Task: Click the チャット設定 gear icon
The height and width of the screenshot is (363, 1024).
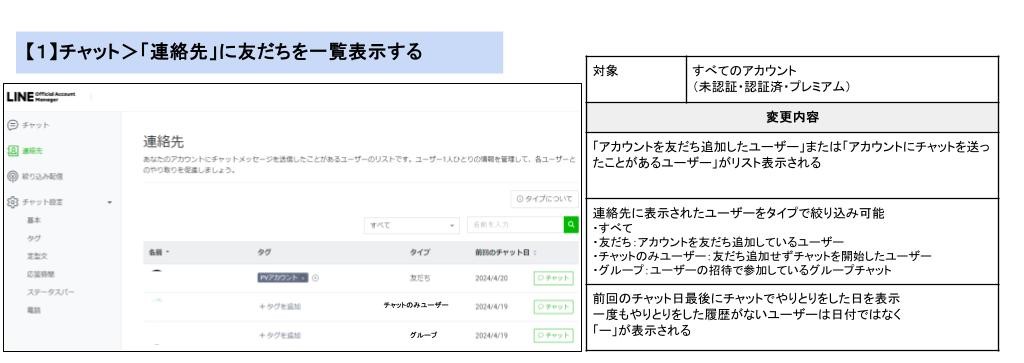Action: coord(12,202)
